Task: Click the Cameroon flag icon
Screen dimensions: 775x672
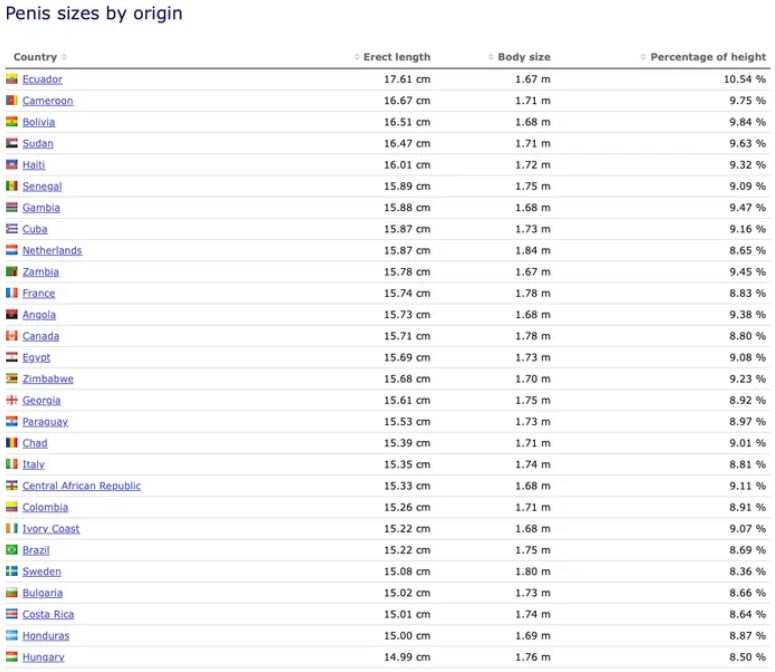Action: click(12, 100)
